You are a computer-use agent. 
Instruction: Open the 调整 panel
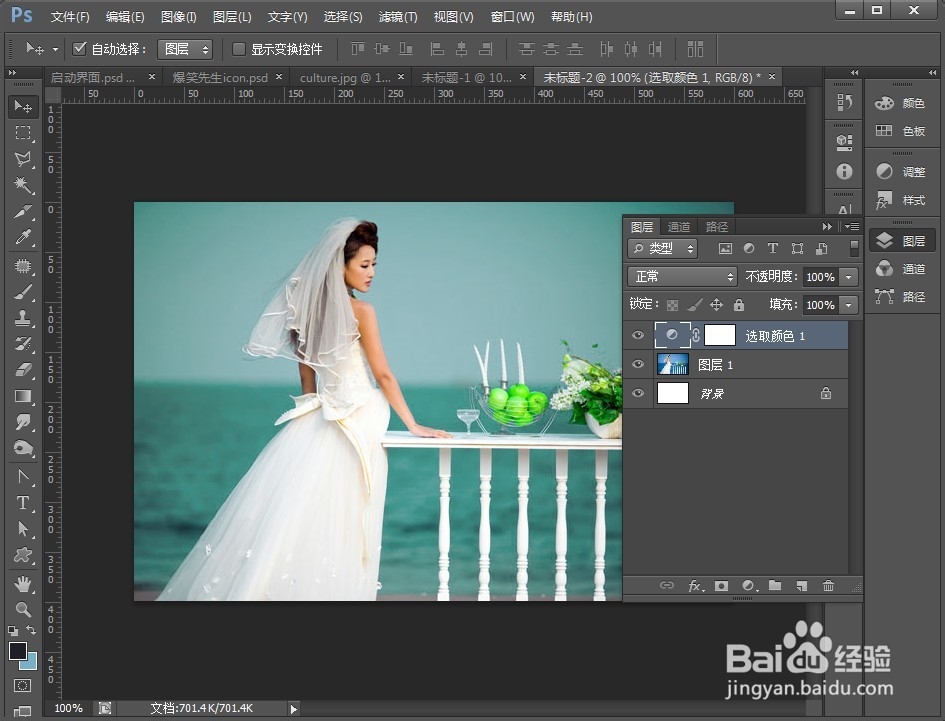900,172
